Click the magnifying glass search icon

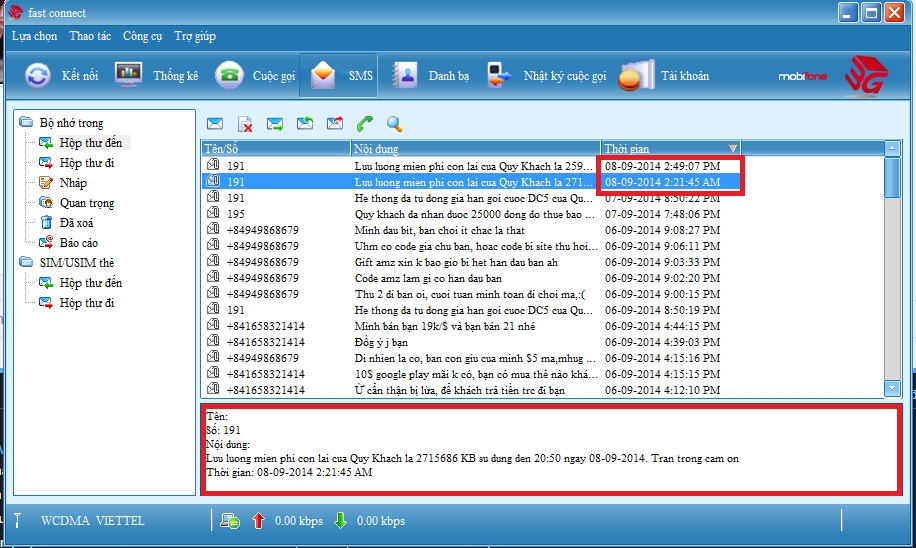pyautogui.click(x=395, y=124)
